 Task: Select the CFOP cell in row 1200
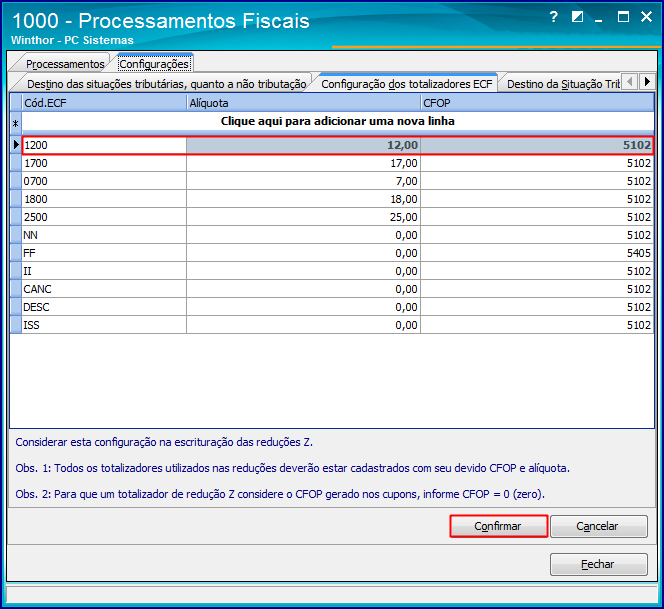coord(537,145)
